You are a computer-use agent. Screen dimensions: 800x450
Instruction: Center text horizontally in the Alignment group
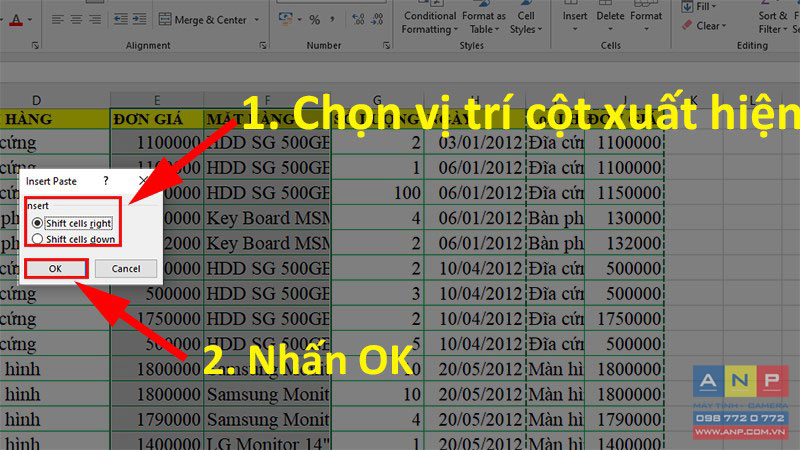(77, 20)
